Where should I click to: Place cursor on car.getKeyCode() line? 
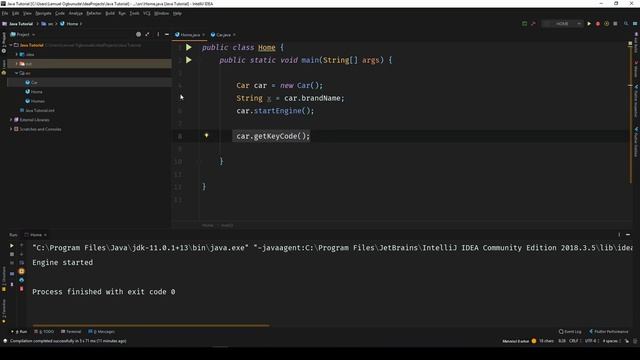(x=273, y=136)
